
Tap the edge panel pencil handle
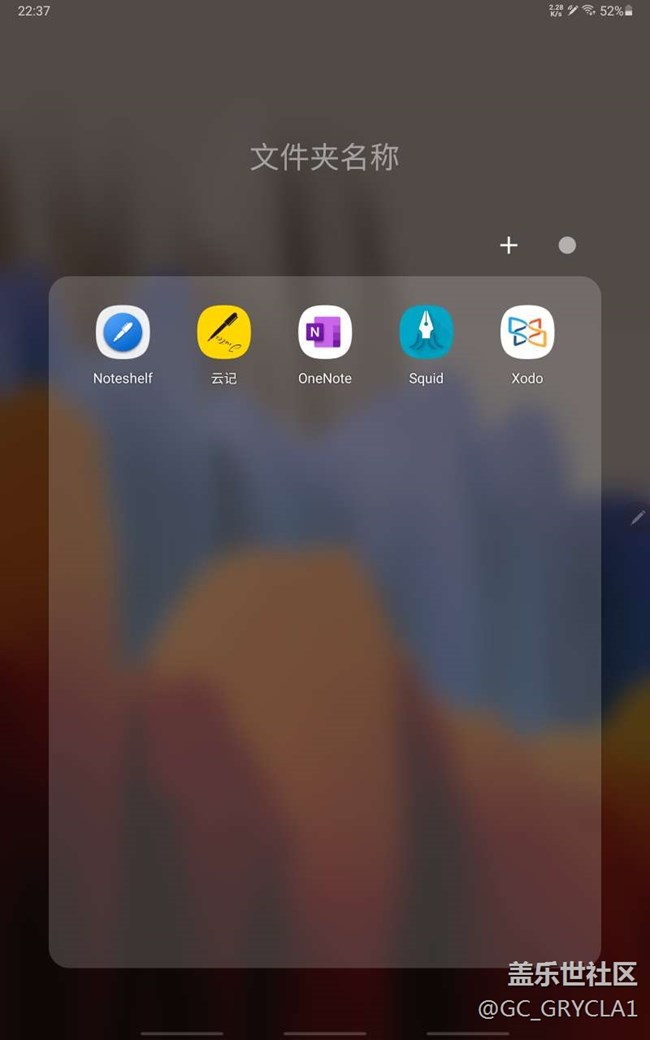(638, 517)
